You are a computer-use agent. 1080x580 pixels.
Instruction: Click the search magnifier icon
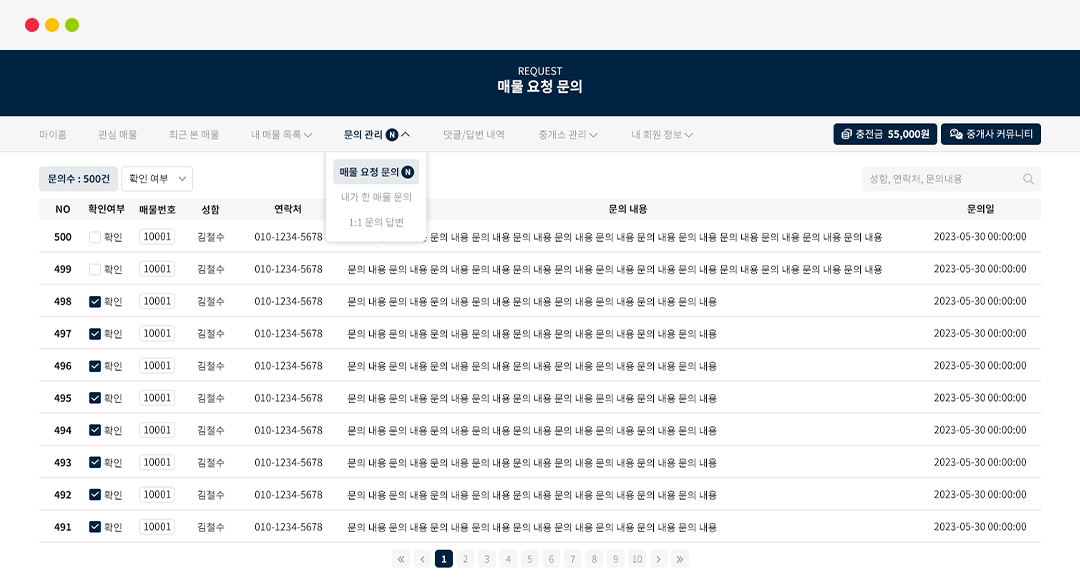pyautogui.click(x=1028, y=179)
